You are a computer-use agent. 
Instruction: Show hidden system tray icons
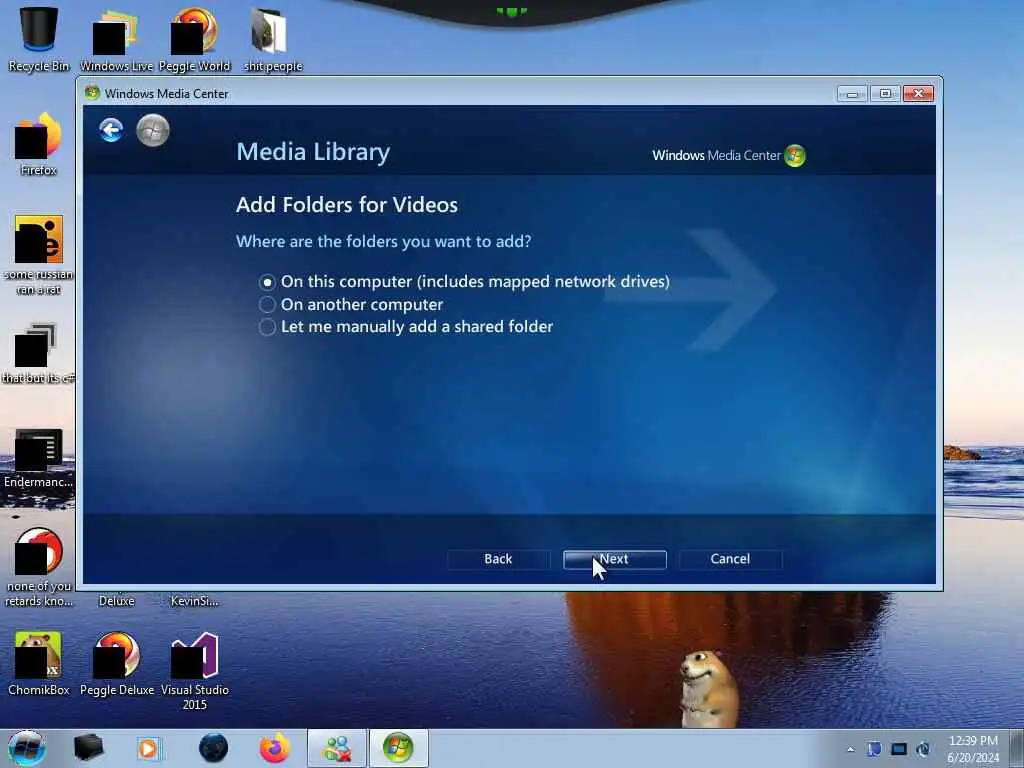(850, 749)
